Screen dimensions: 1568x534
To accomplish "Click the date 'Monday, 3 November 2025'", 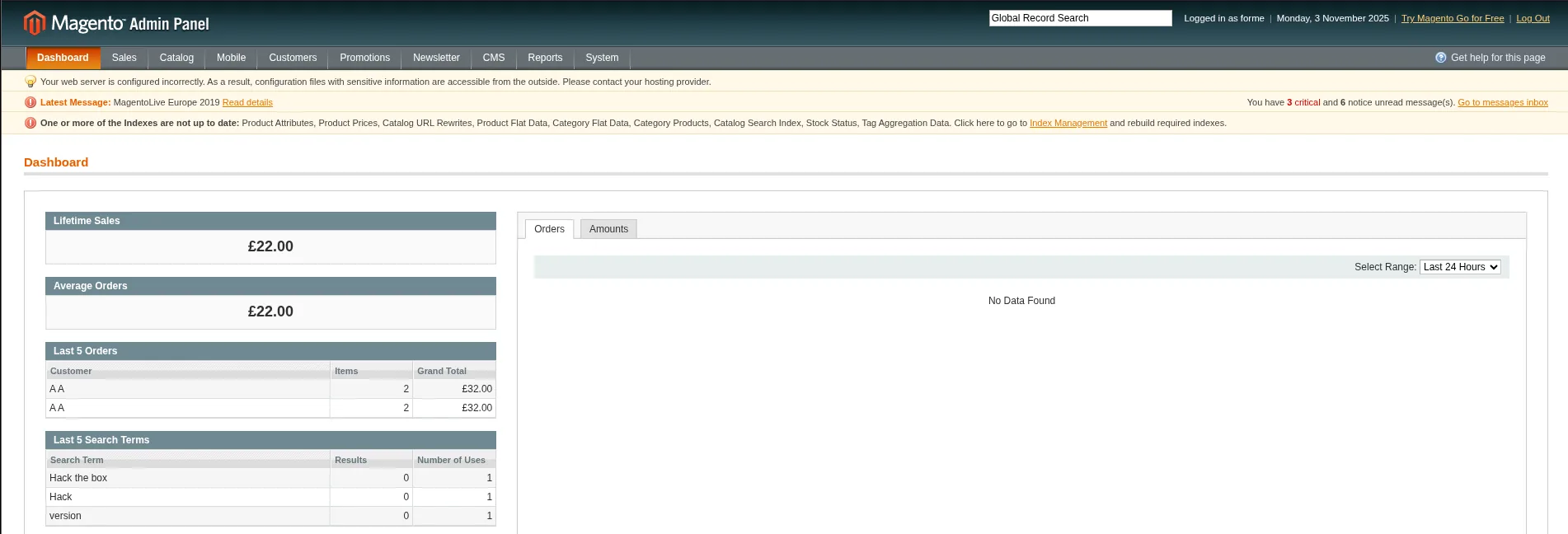I will tap(1332, 18).
